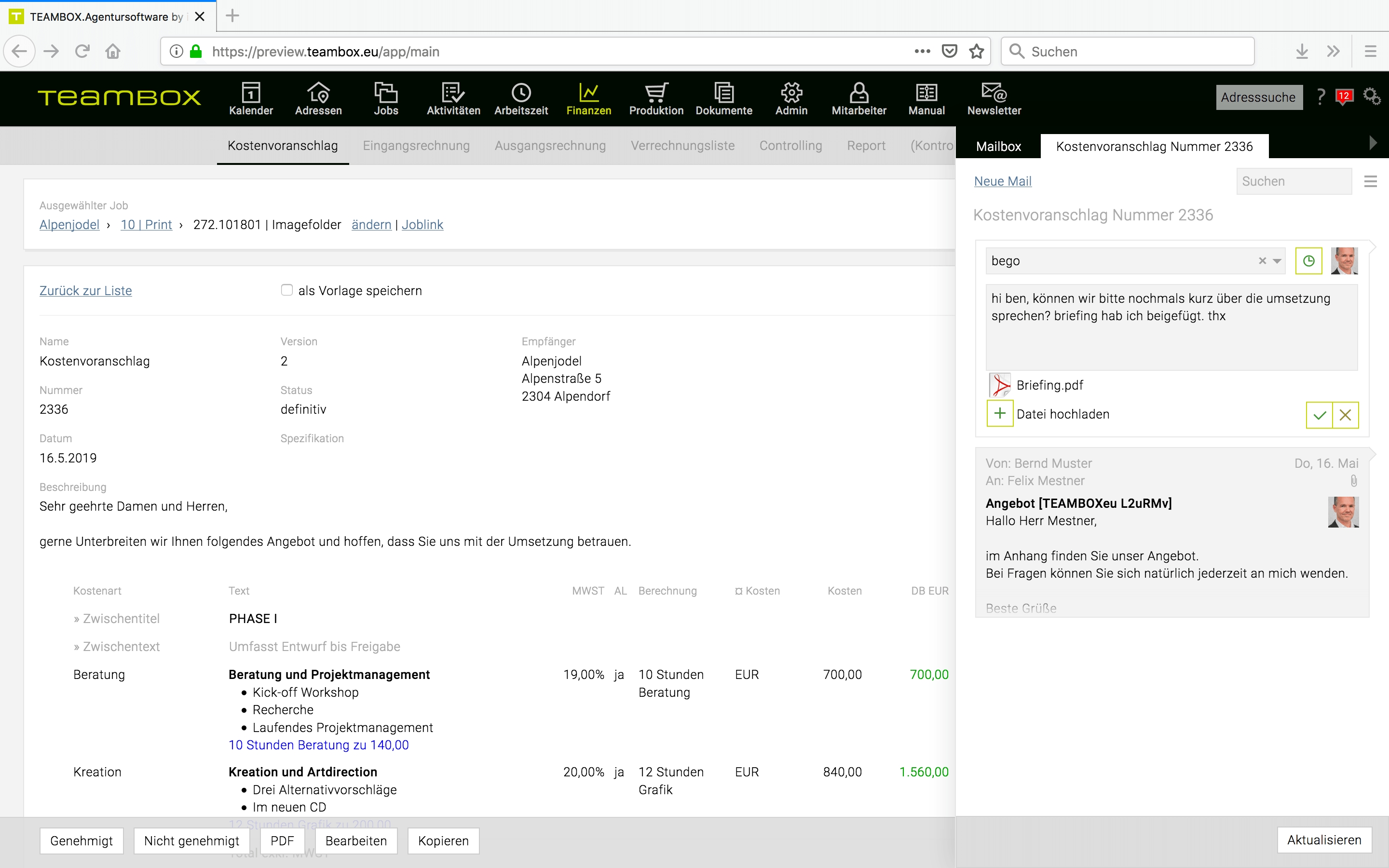This screenshot has height=868, width=1389.
Task: Collapse side panel with right arrow
Action: pyautogui.click(x=1373, y=143)
